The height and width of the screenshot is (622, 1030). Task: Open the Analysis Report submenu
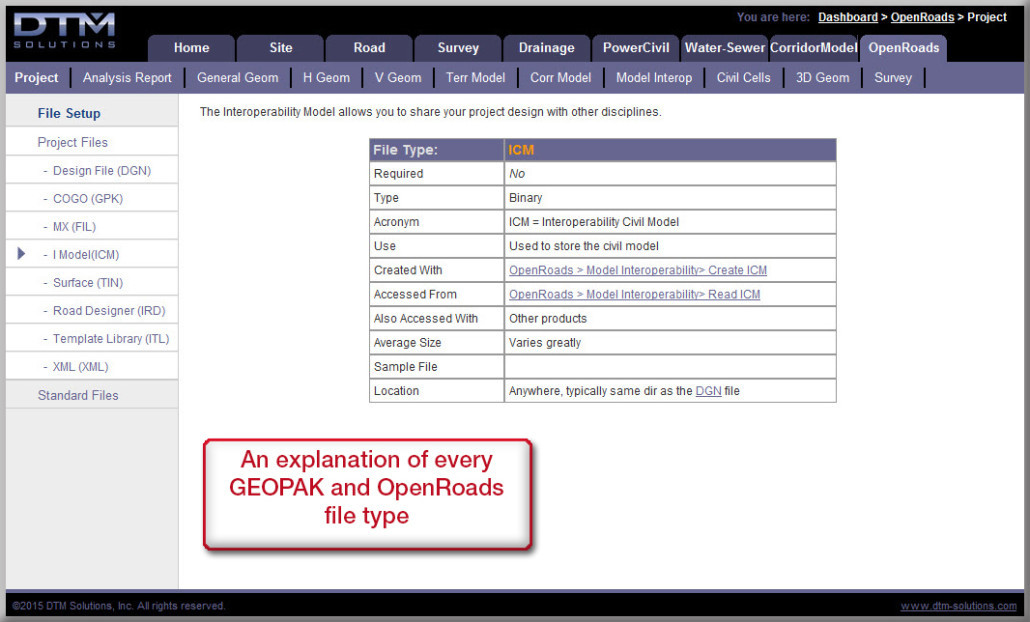coord(127,78)
